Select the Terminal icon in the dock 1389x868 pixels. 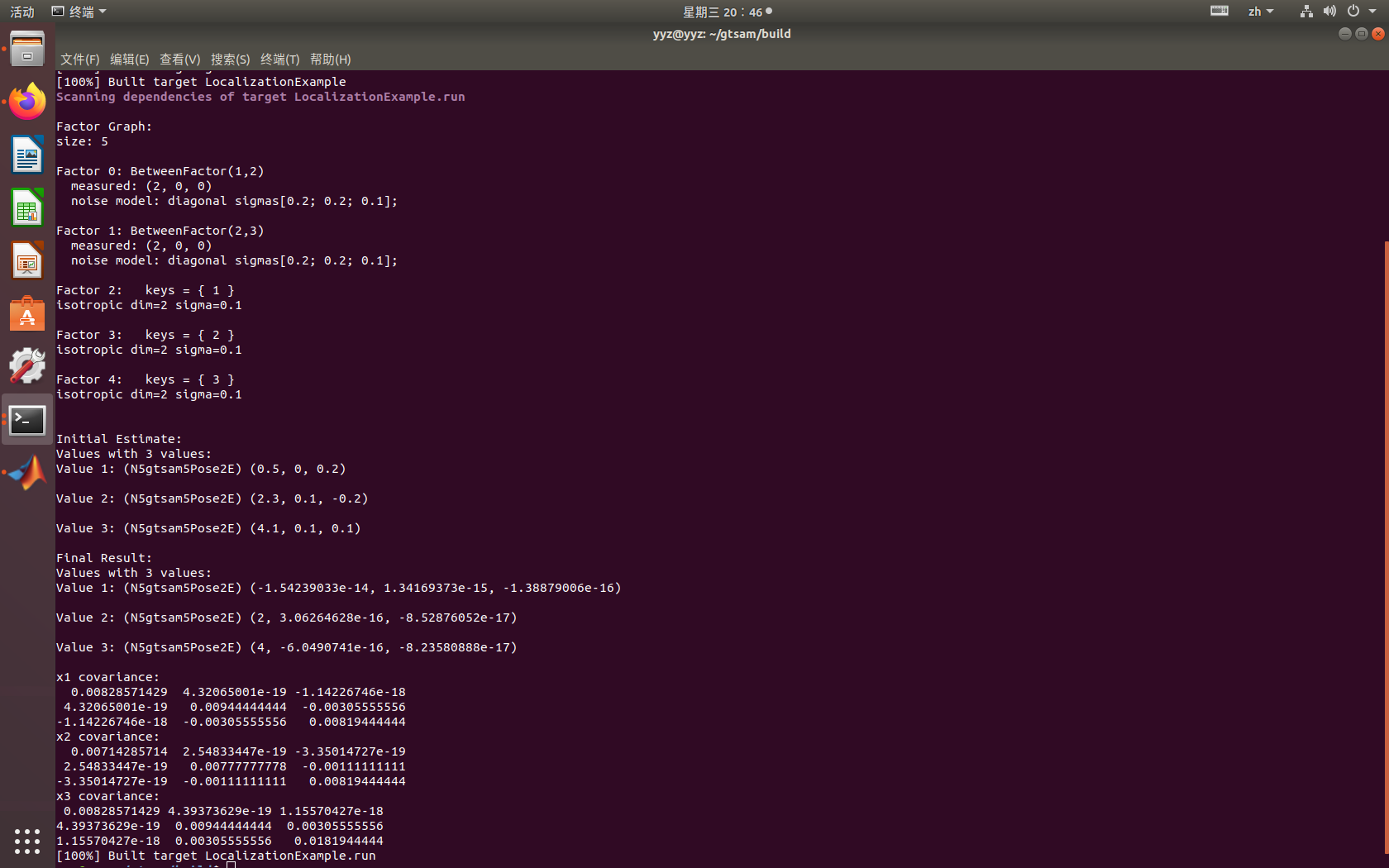[x=27, y=420]
